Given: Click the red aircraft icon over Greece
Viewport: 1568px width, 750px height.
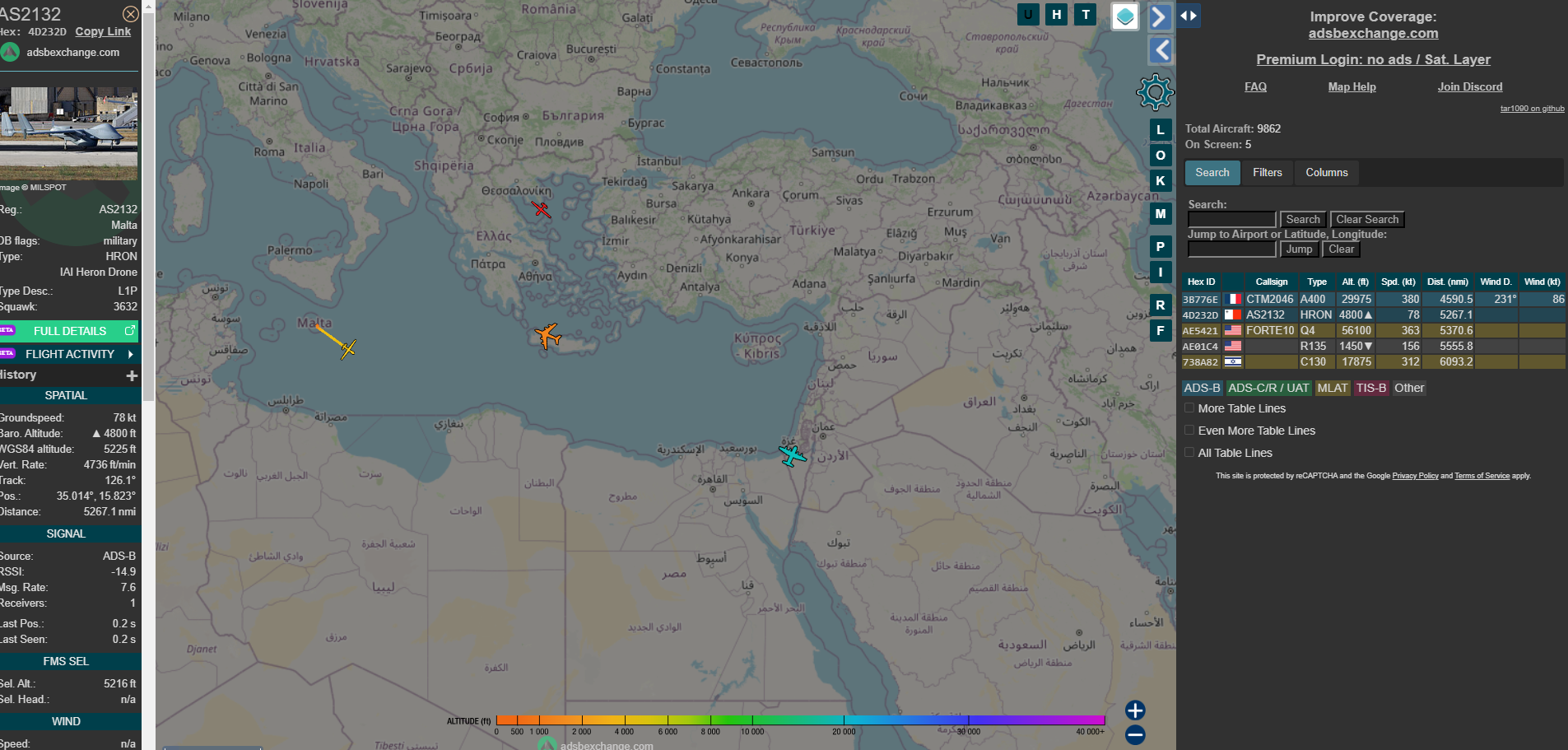Looking at the screenshot, I should [541, 209].
